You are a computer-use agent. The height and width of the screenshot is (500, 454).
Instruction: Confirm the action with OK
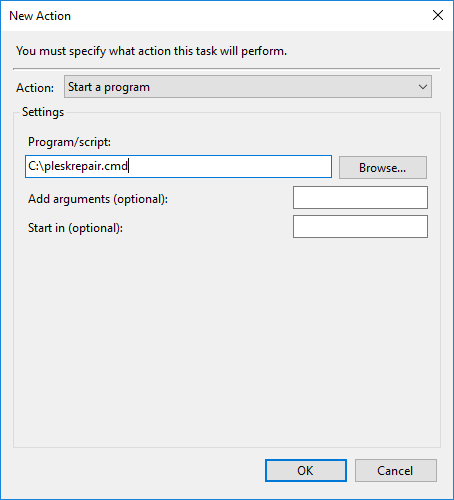tap(306, 470)
